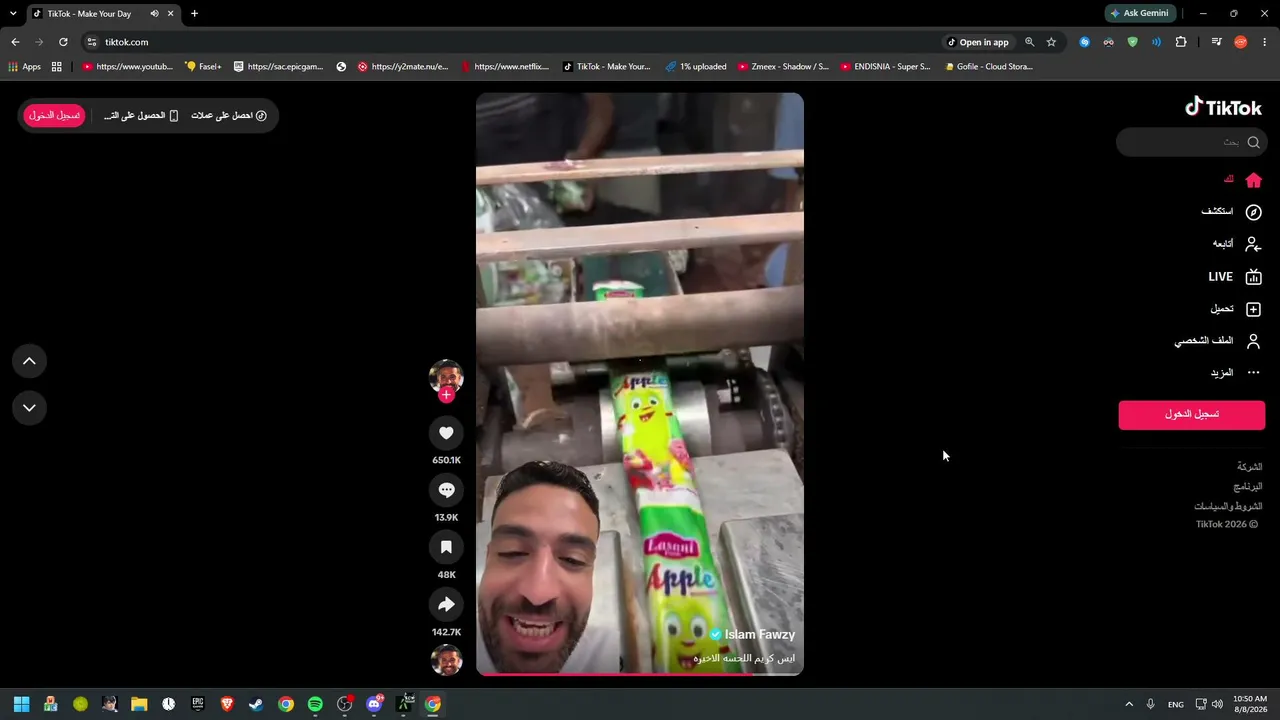1280x720 pixels.
Task: Open the sound disc avatar below share
Action: tap(446, 660)
